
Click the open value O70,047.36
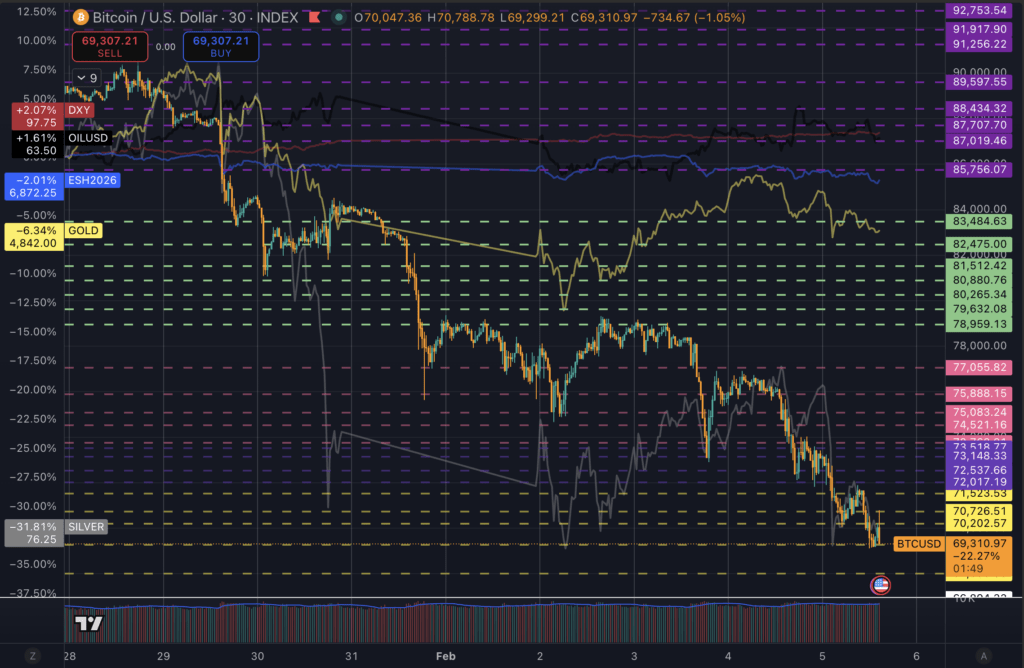(388, 18)
